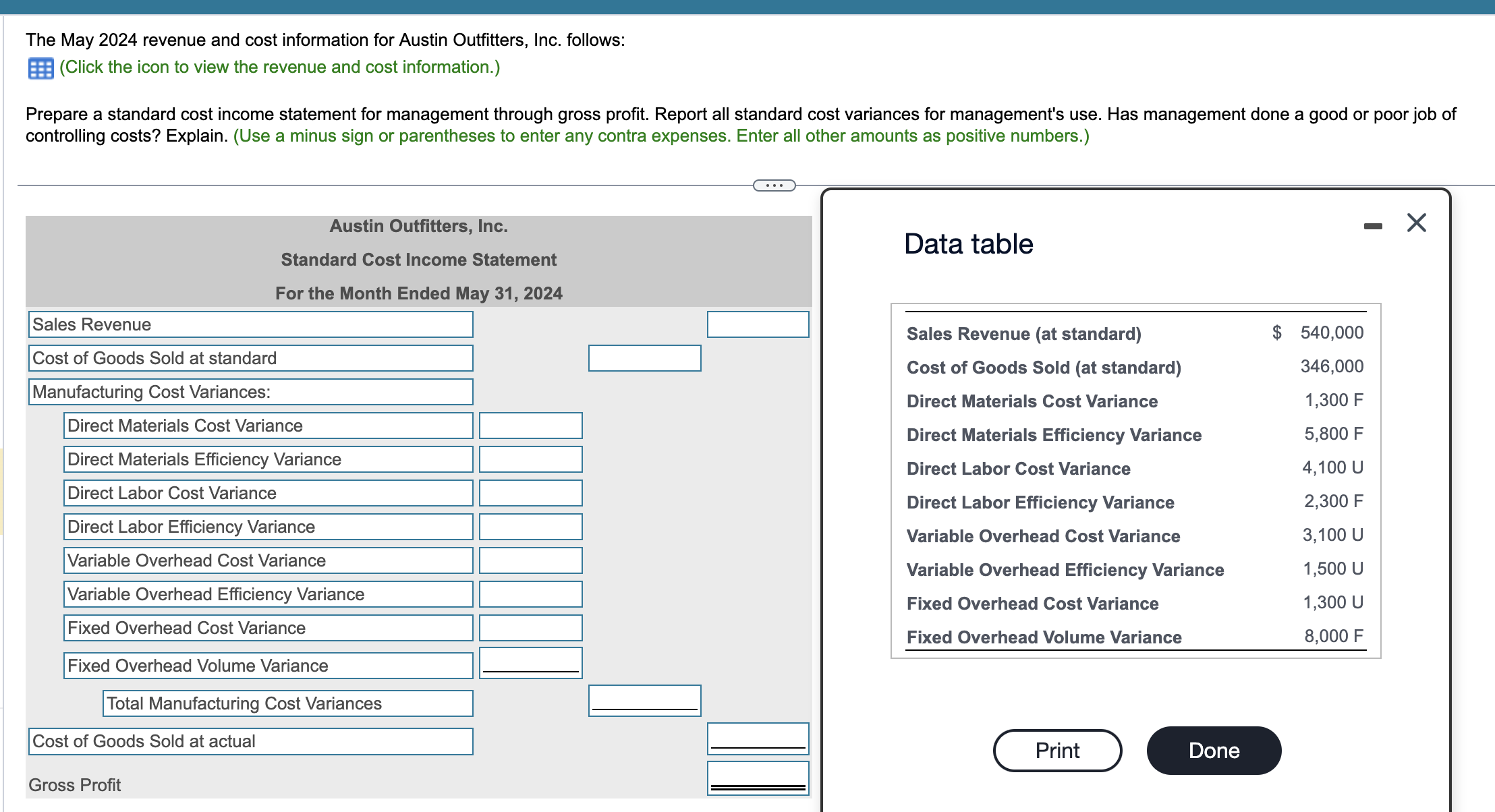Screen dimensions: 1495x812
Task: Select the Direct Materials Cost Variance amount box
Action: tap(530, 426)
